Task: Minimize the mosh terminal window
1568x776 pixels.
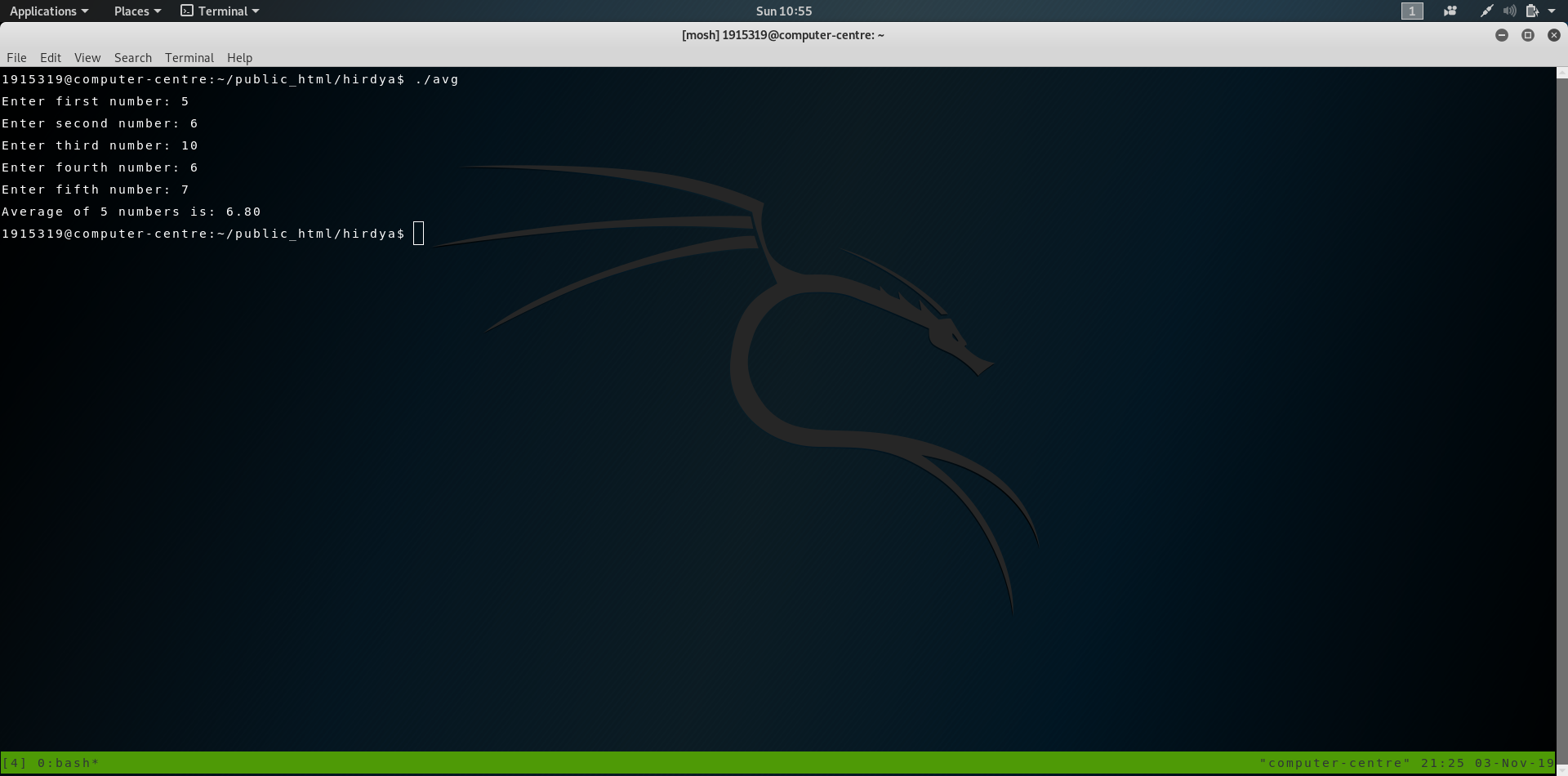Action: coord(1501,35)
